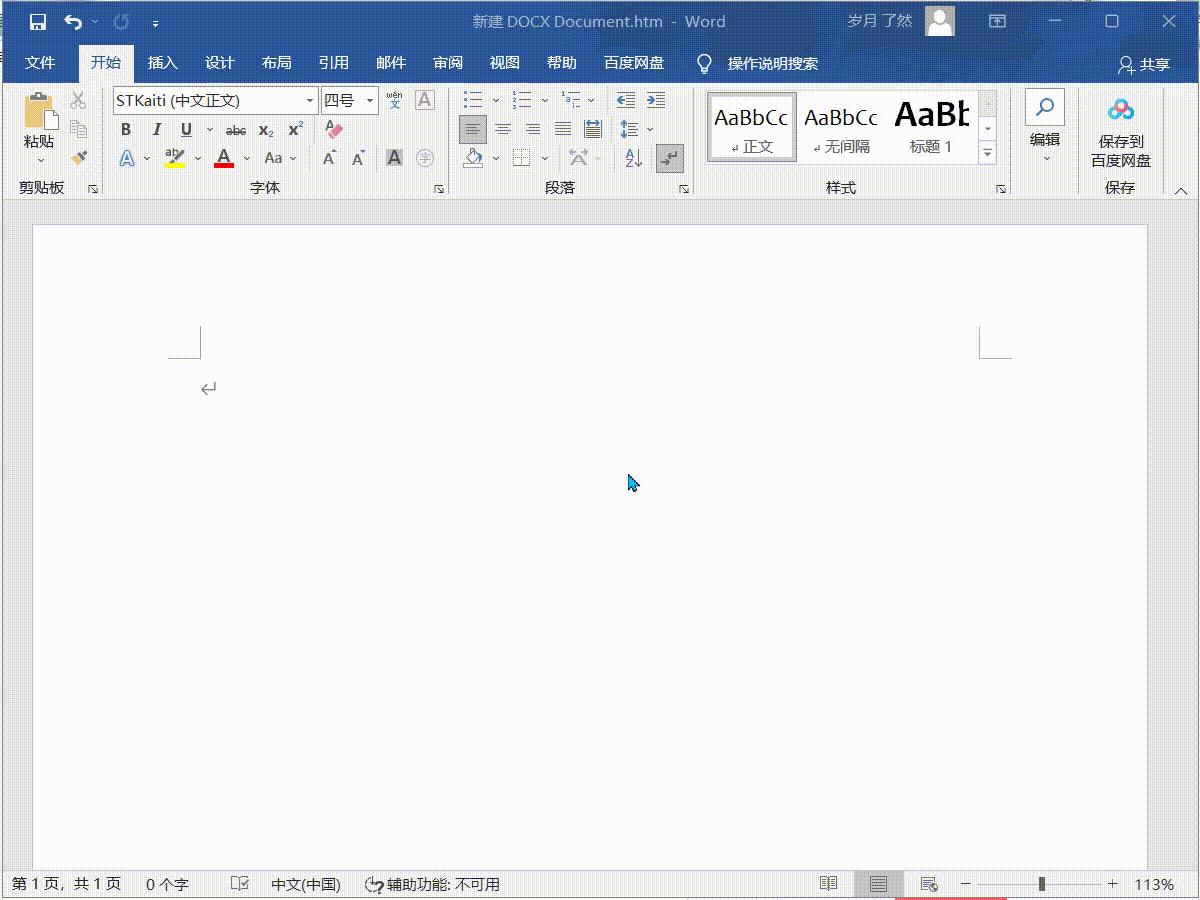
Task: Switch to the 视图 ribbon tab
Action: pyautogui.click(x=505, y=63)
